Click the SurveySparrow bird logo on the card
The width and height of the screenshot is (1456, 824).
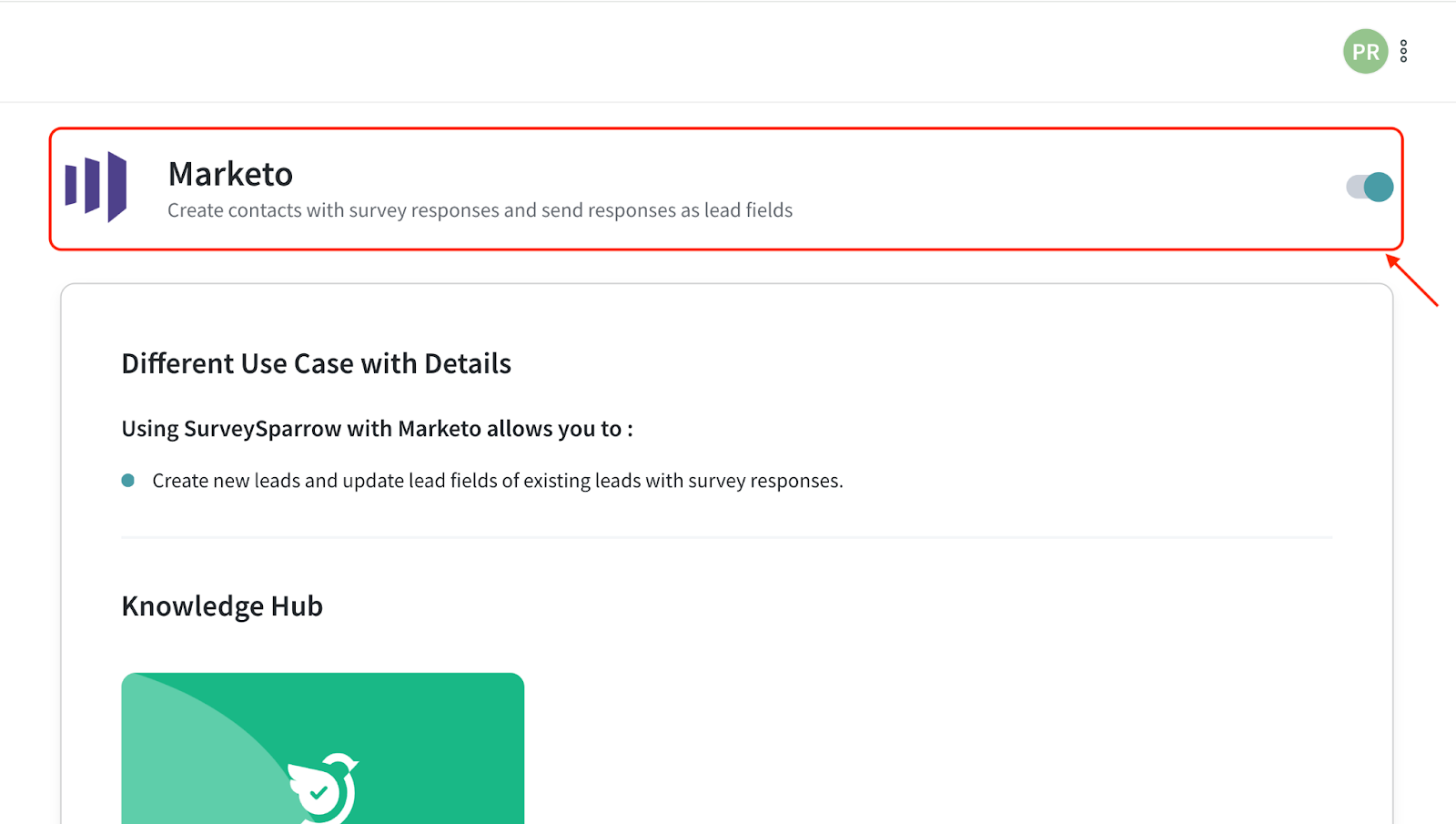(x=325, y=788)
